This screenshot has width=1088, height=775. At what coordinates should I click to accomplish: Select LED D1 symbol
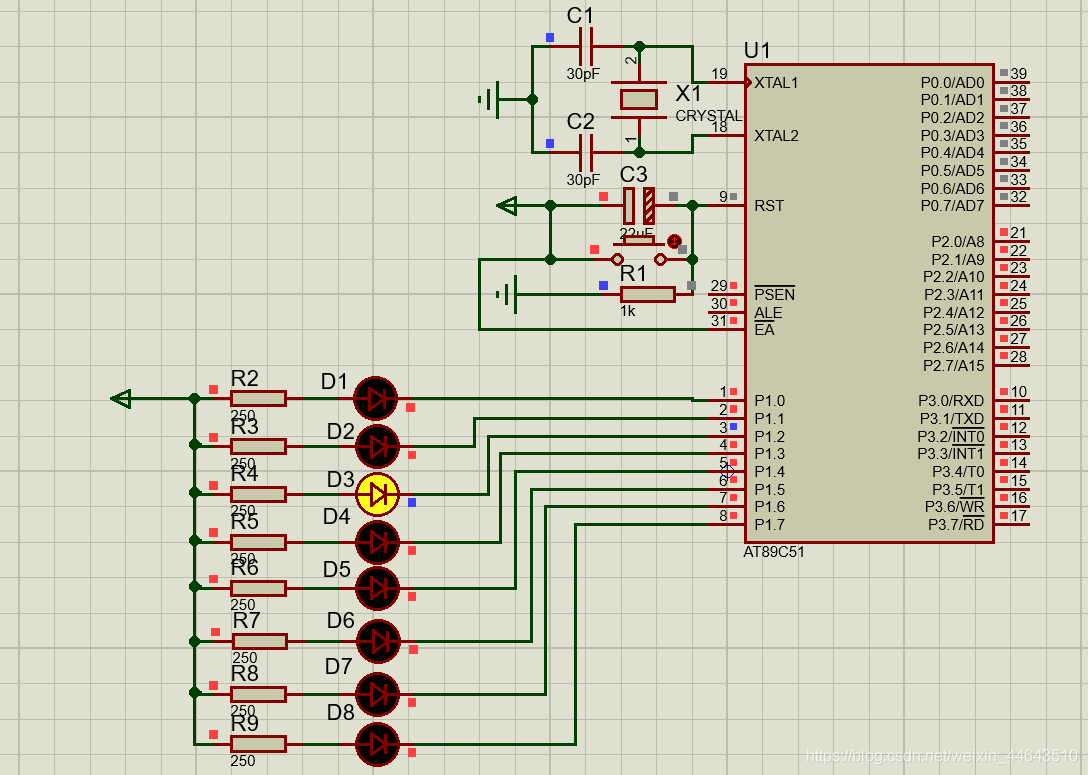375,398
